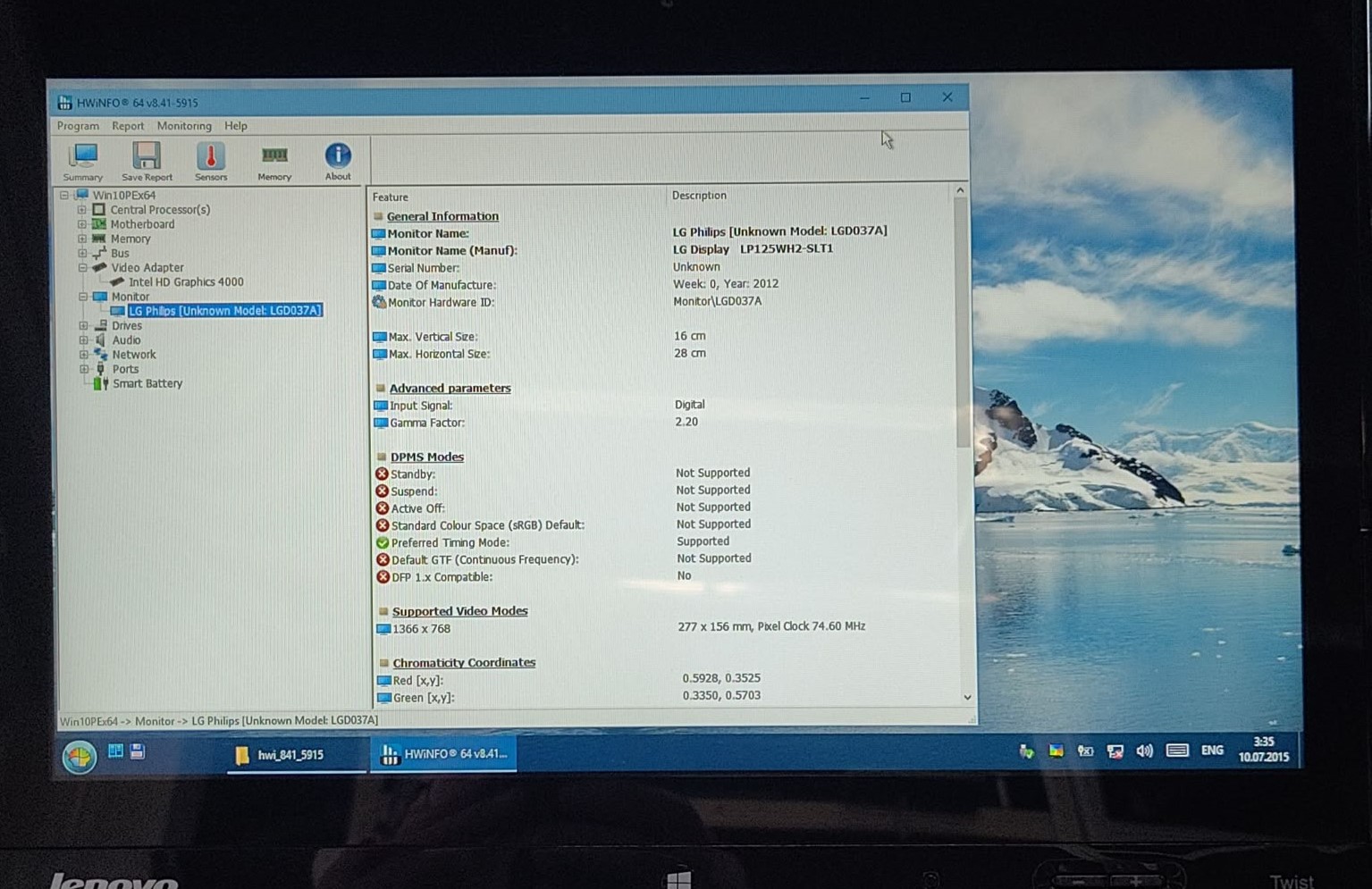This screenshot has height=889, width=1372.
Task: Expand the Audio tree node
Action: point(83,340)
